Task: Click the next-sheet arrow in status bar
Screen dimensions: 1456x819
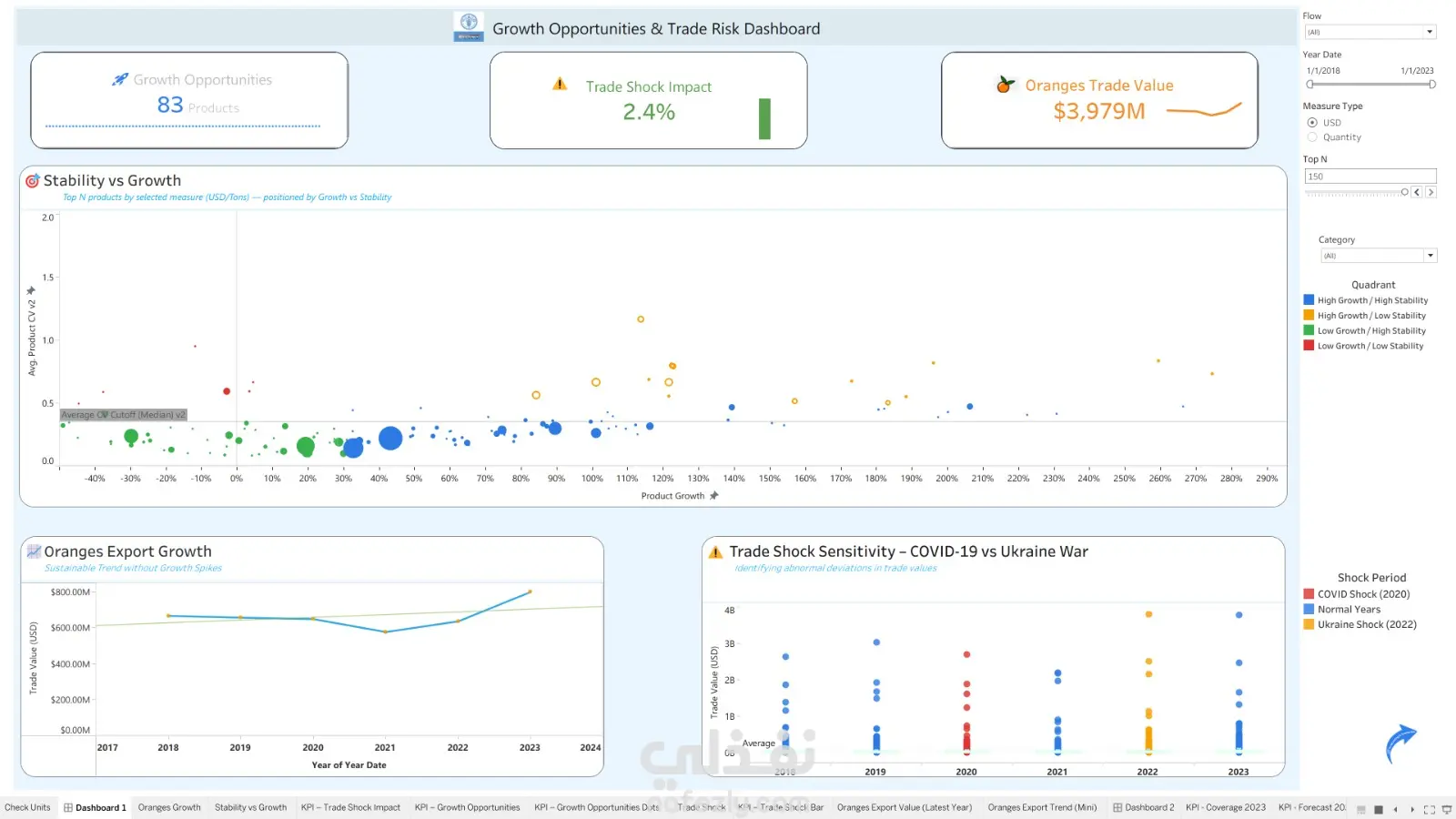Action: [1412, 809]
